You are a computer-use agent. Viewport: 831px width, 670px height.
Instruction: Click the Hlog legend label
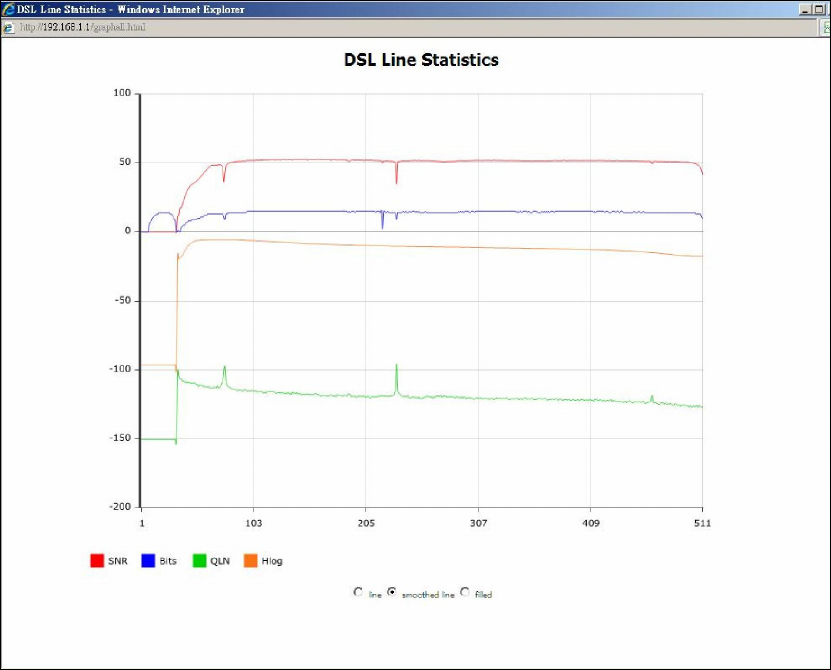[272, 561]
